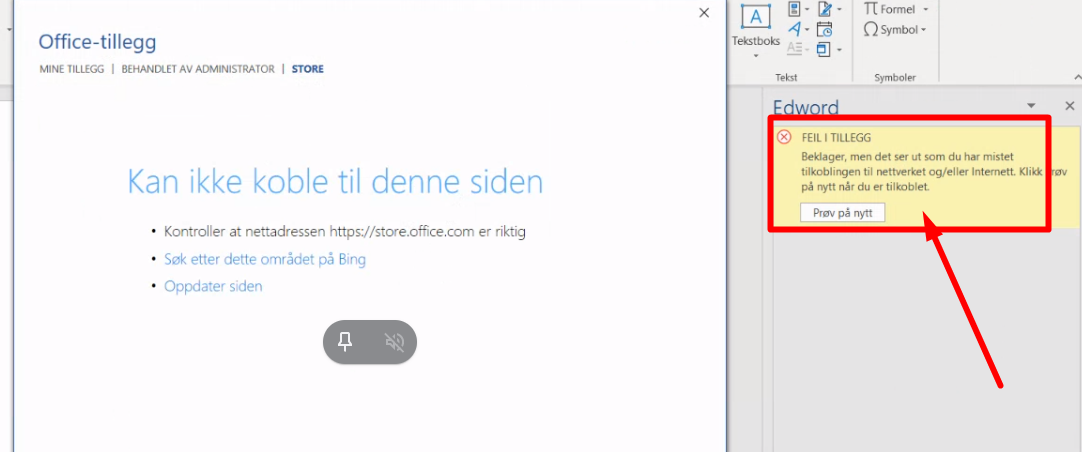Click the Object insert icon
1082x452 pixels.
pos(824,48)
